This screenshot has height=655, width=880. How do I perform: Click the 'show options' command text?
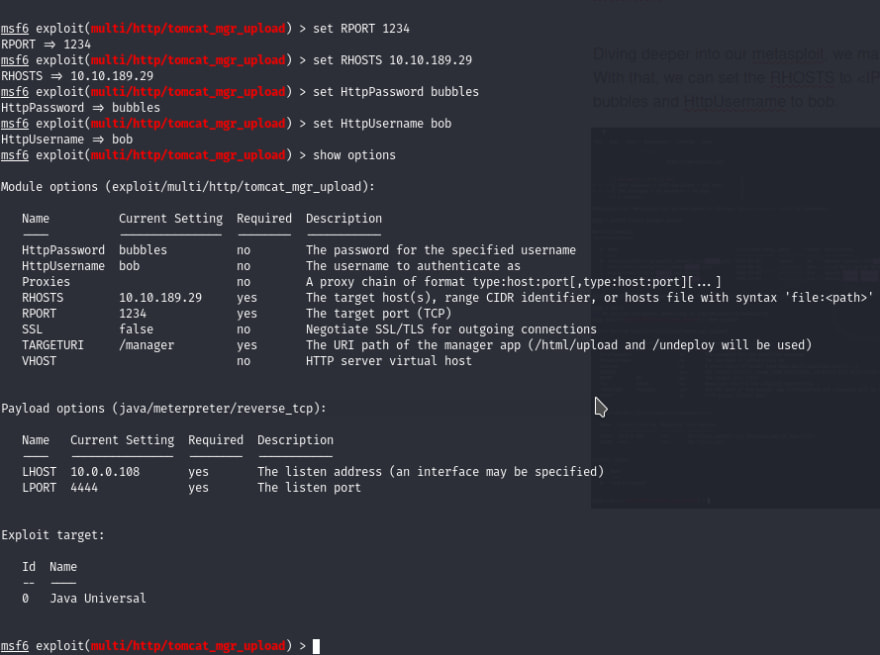354,155
